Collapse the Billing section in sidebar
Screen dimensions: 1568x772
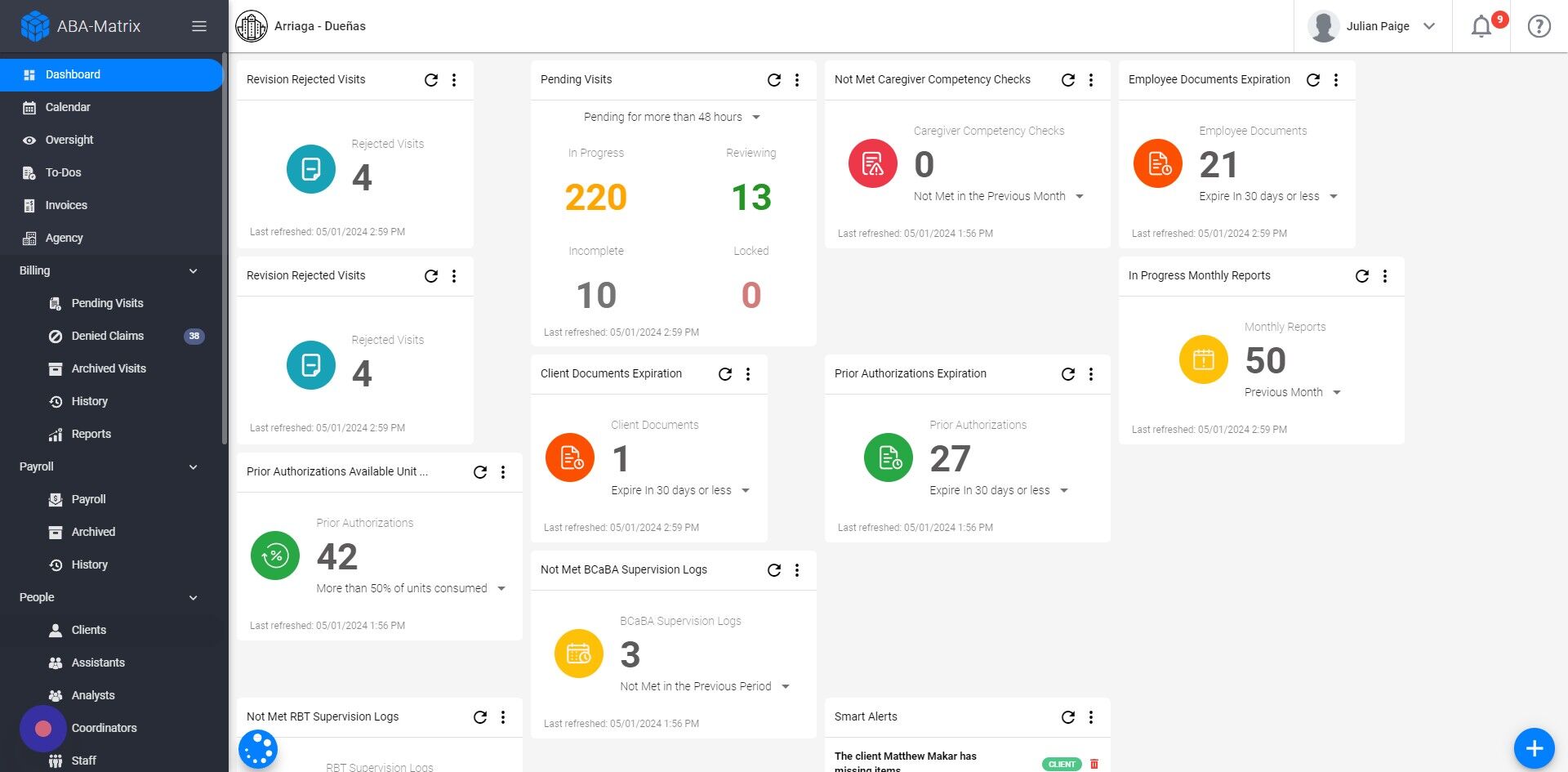[193, 271]
